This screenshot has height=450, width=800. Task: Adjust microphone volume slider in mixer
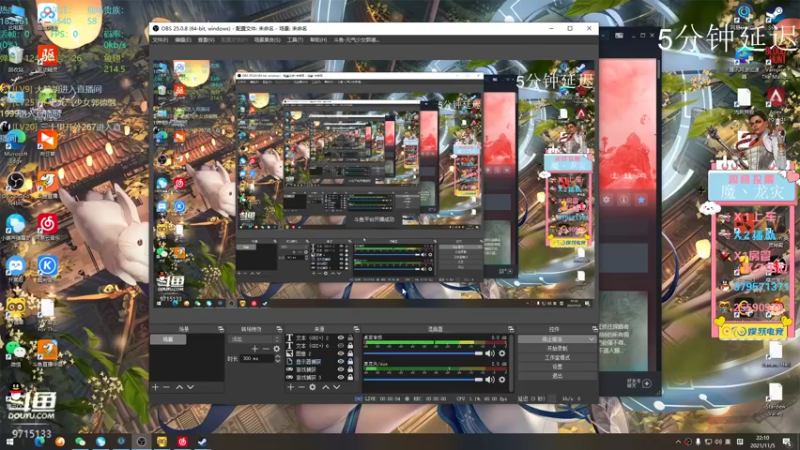423,380
